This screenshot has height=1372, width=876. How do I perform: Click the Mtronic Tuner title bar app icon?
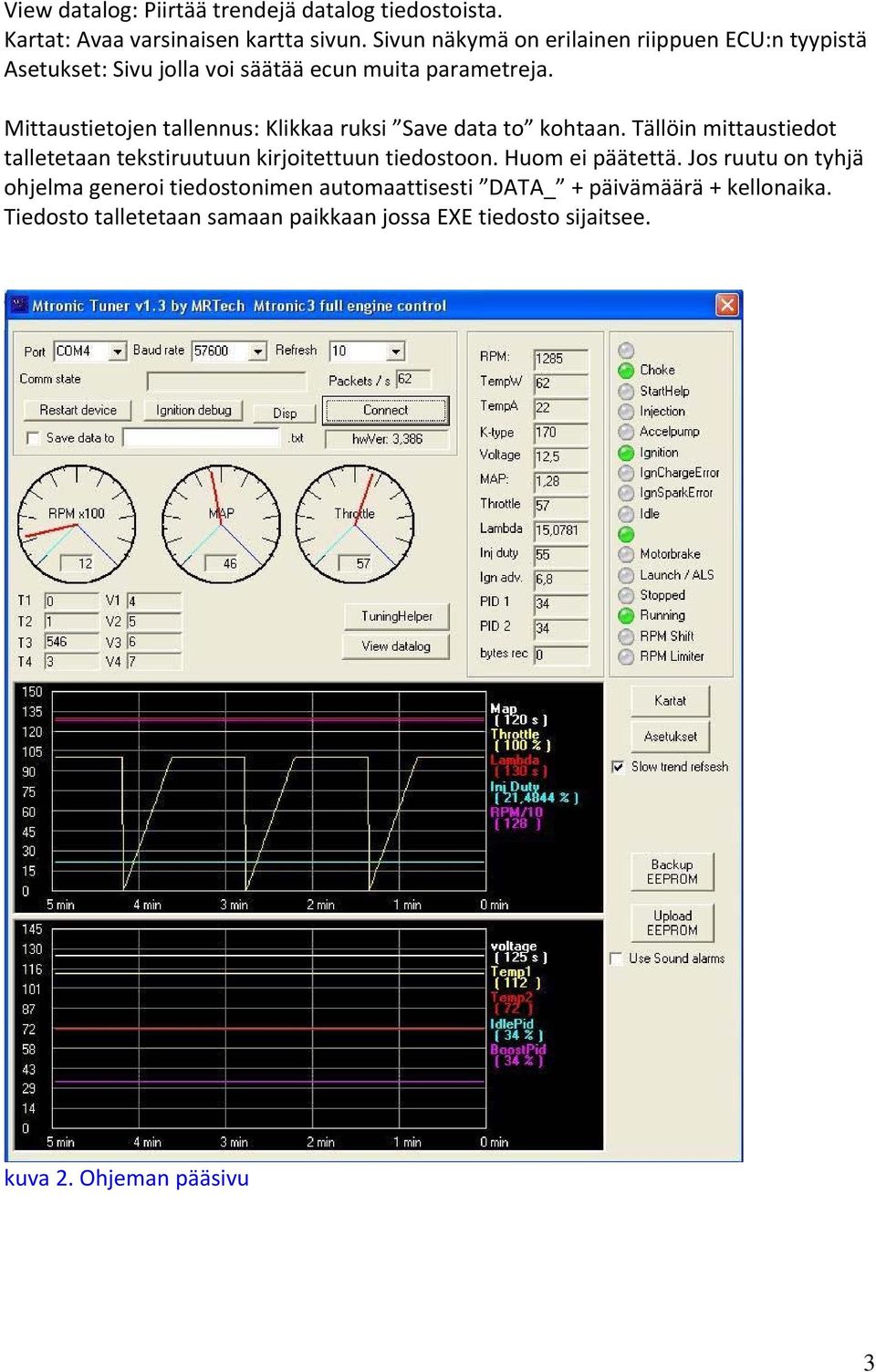point(19,305)
